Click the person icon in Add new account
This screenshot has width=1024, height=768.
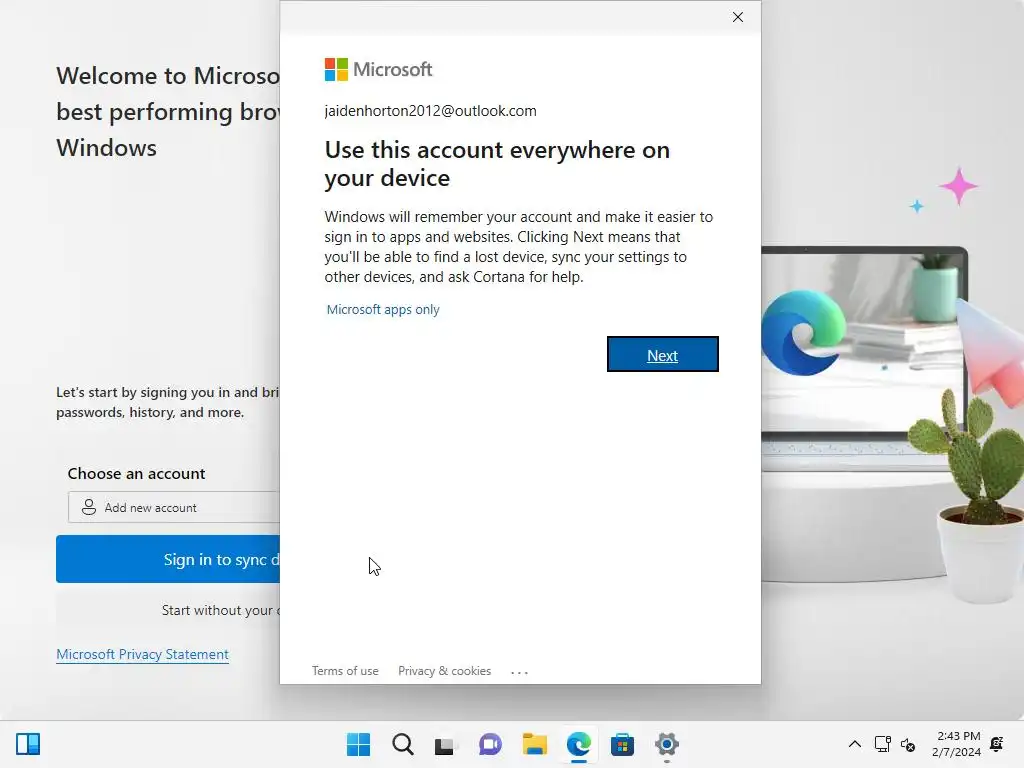(x=89, y=507)
